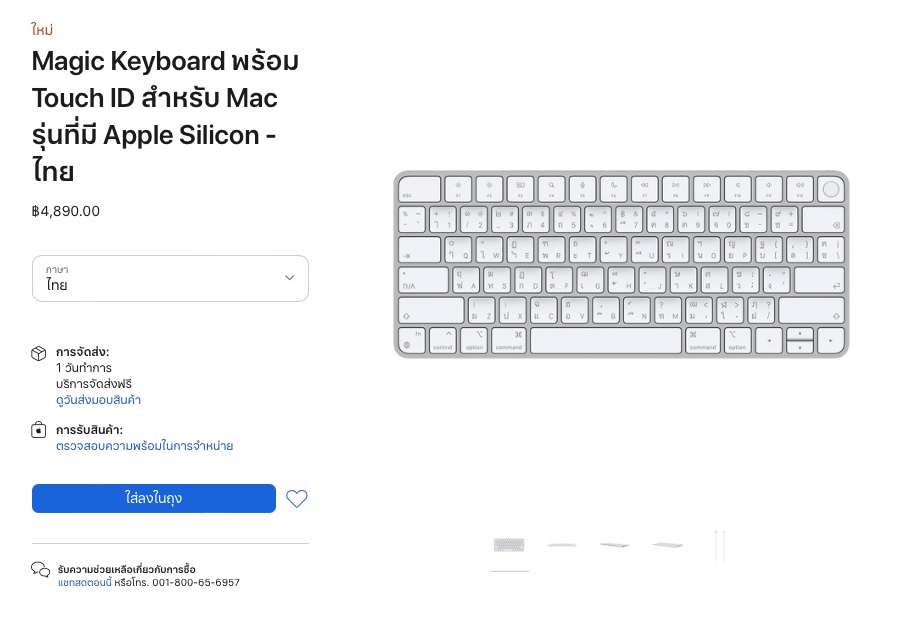Select the first top-view keyboard thumbnail
The width and height of the screenshot is (898, 630).
[509, 545]
